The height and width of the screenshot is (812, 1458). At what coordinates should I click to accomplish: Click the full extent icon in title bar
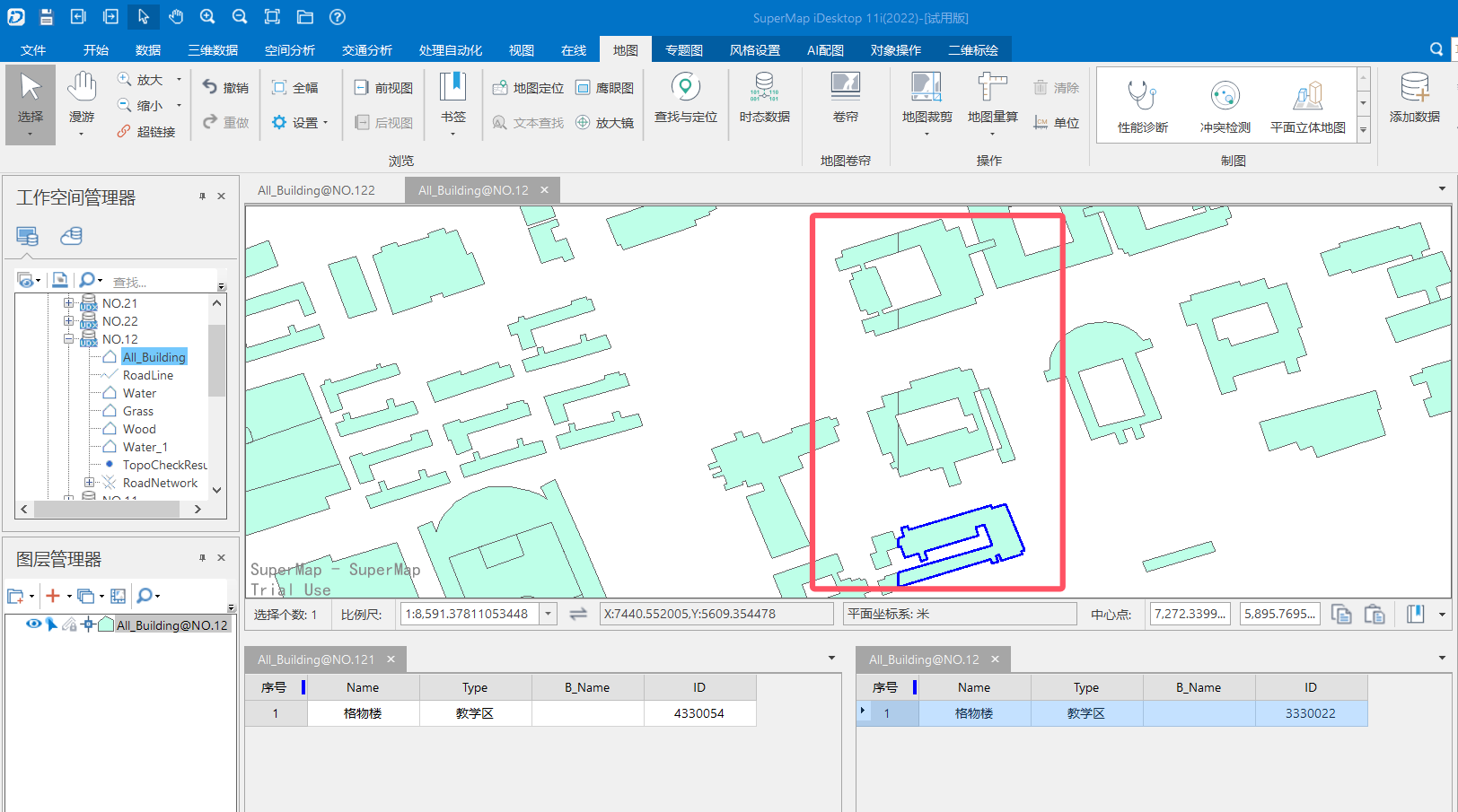click(272, 17)
